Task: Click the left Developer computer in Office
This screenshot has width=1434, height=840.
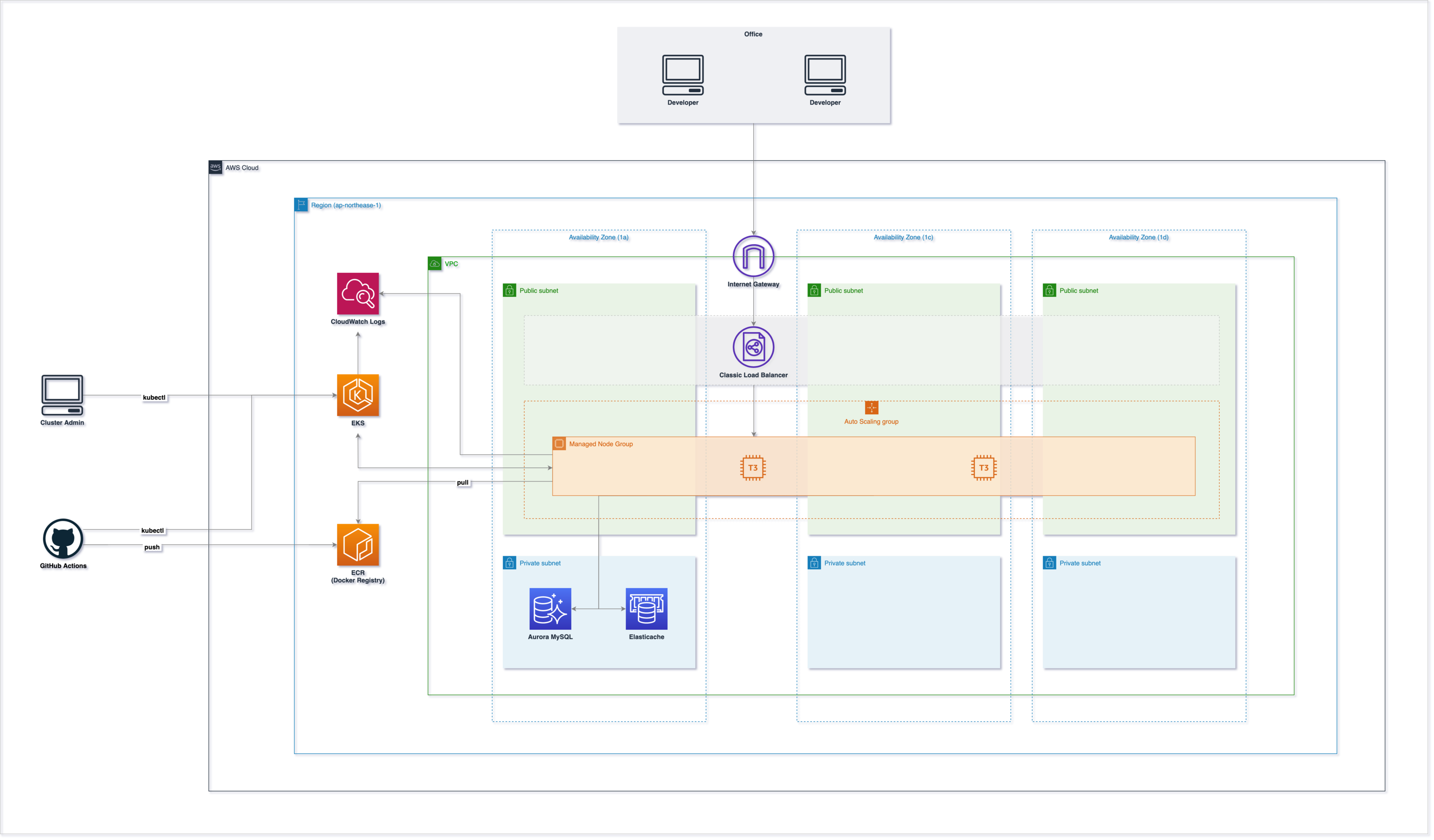Action: (683, 75)
